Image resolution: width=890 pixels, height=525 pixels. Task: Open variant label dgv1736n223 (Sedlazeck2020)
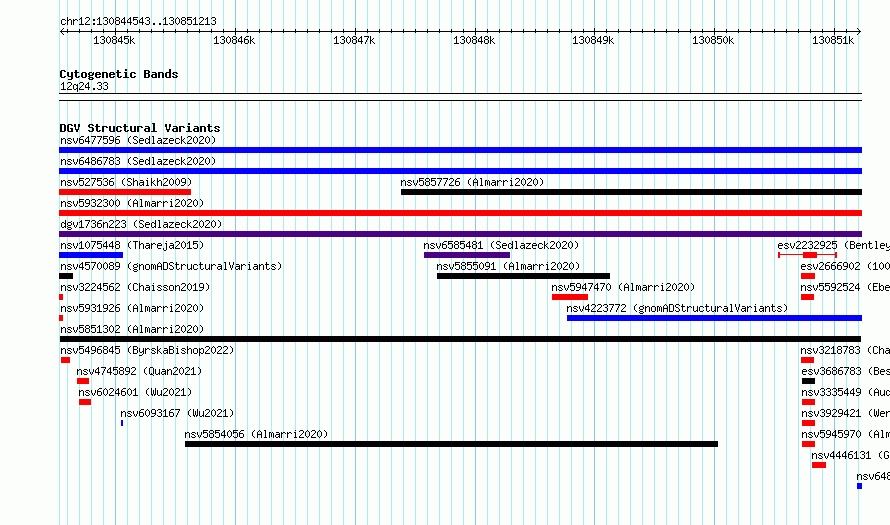click(141, 224)
